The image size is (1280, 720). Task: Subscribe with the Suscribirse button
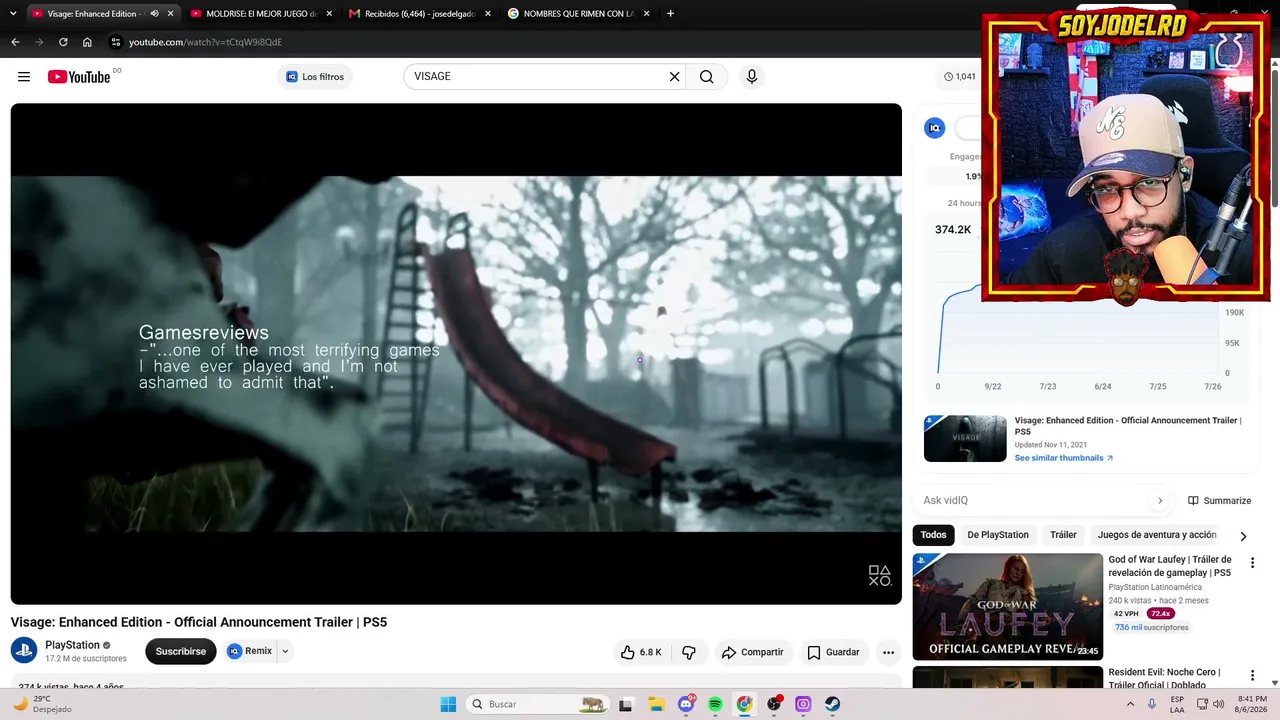click(181, 651)
